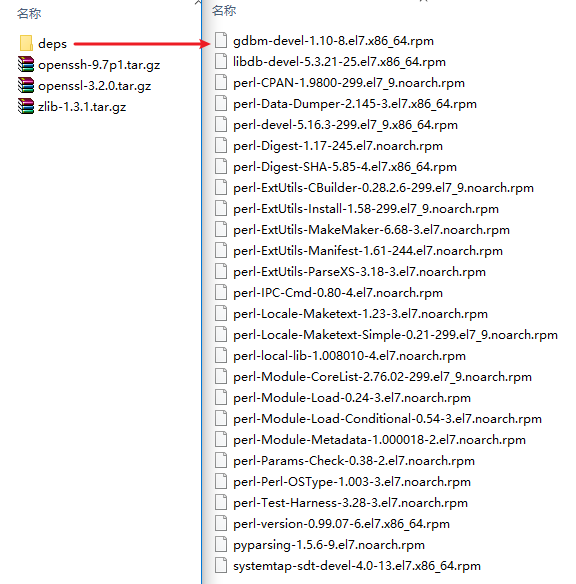Viewport: 576px width, 584px height.
Task: Select perl-Module-Load-Conditional-0.54-3 rpm file name
Action: click(388, 419)
